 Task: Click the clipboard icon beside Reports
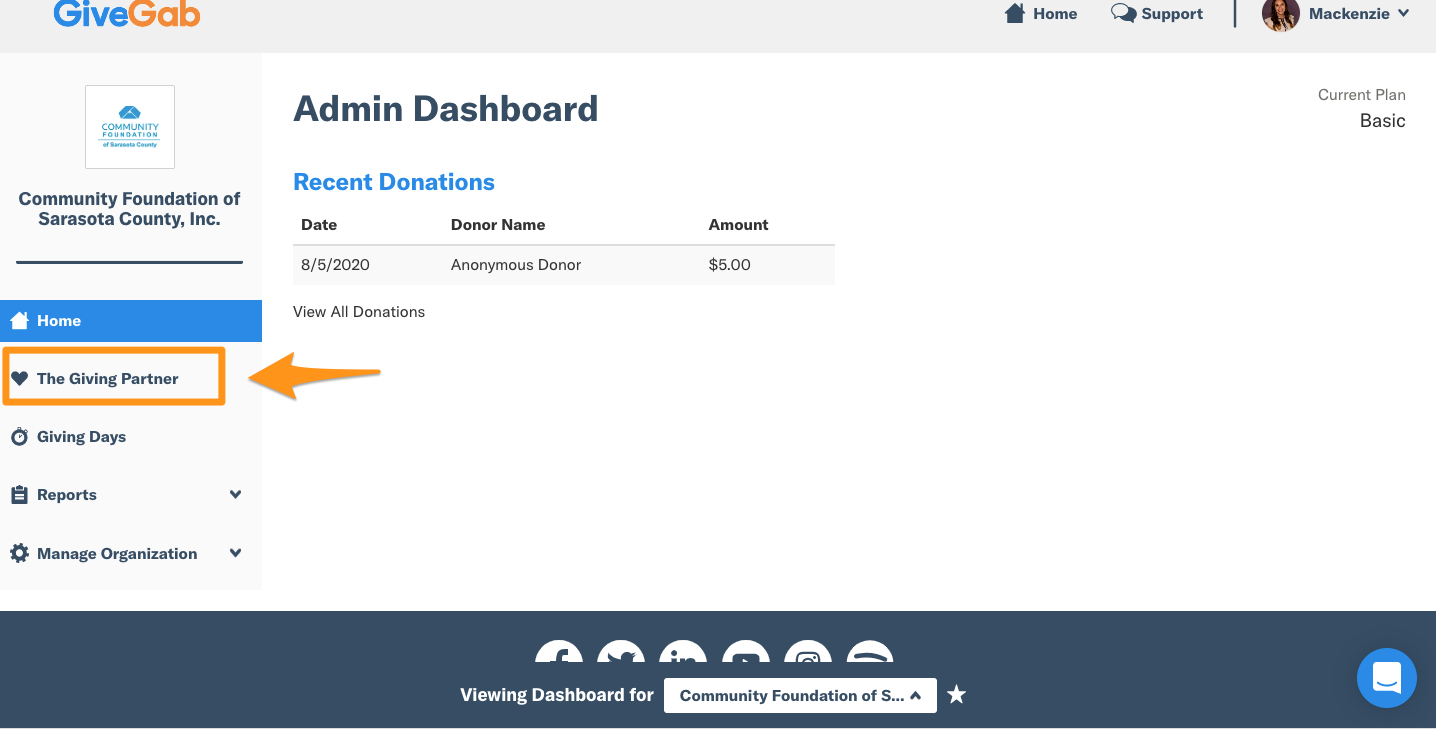point(19,495)
